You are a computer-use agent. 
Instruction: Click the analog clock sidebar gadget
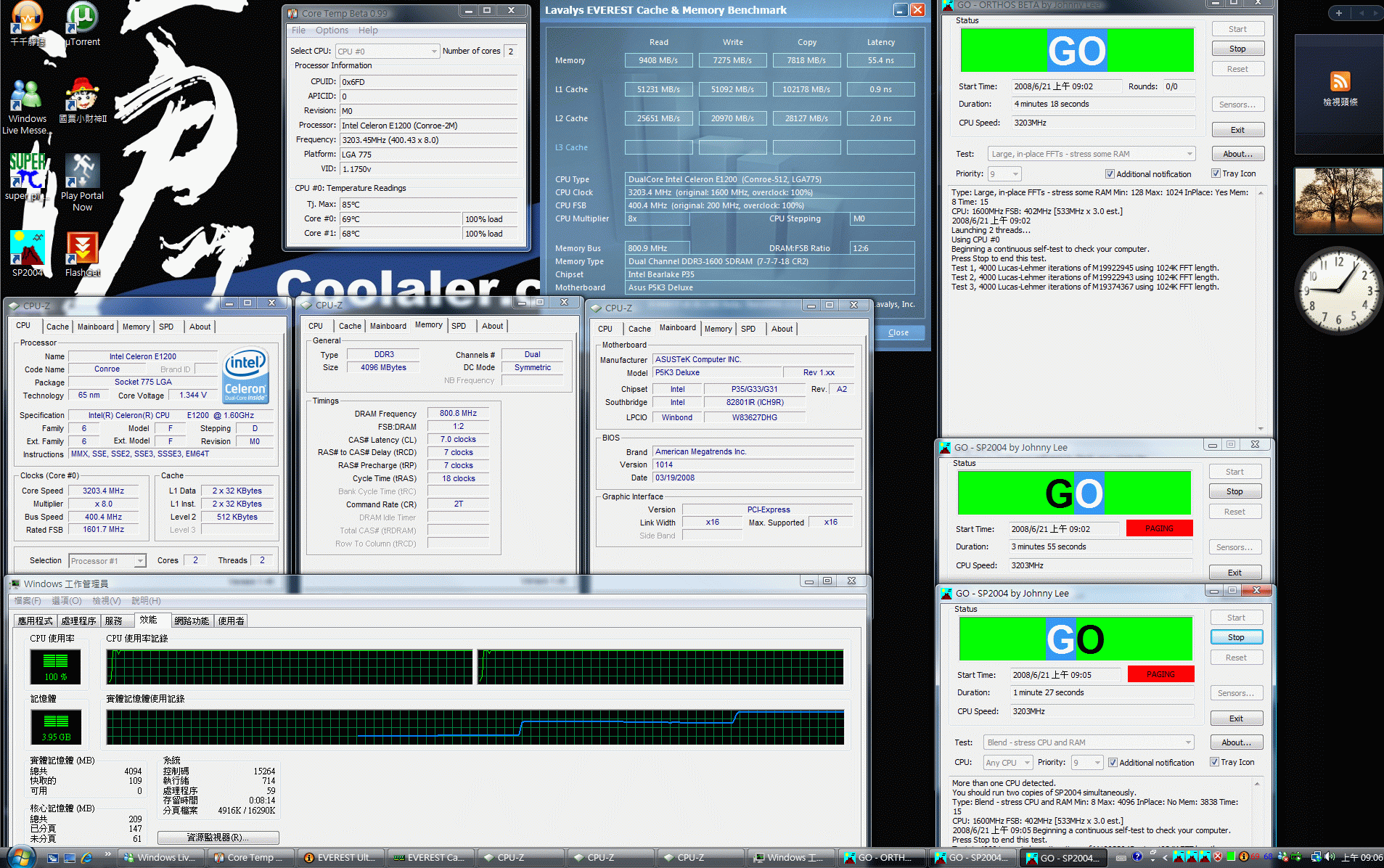[1338, 290]
